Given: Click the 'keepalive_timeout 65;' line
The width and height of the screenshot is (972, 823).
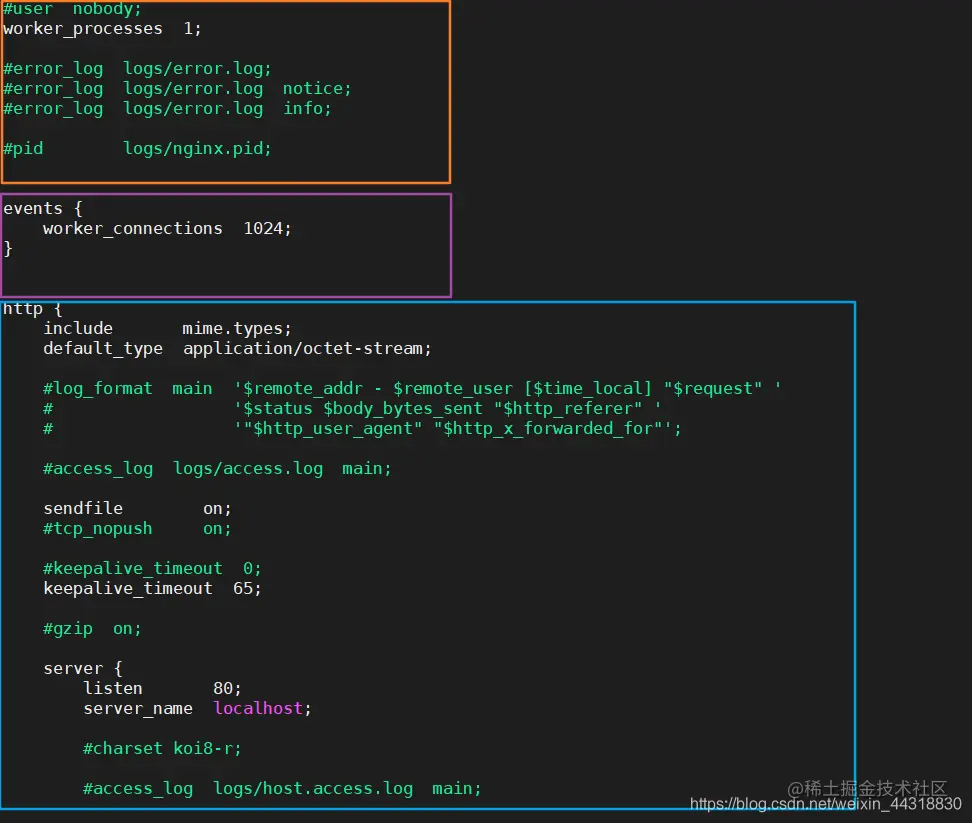Looking at the screenshot, I should tap(152, 589).
